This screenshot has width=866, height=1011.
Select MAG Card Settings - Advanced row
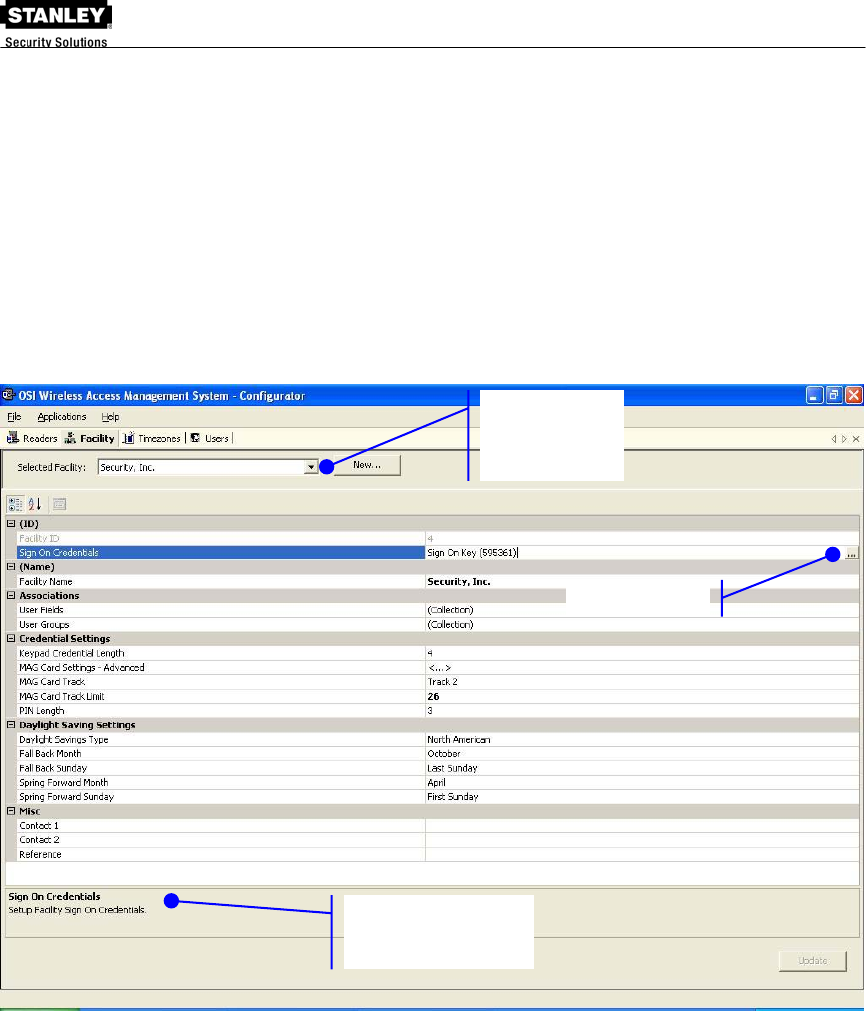point(221,667)
